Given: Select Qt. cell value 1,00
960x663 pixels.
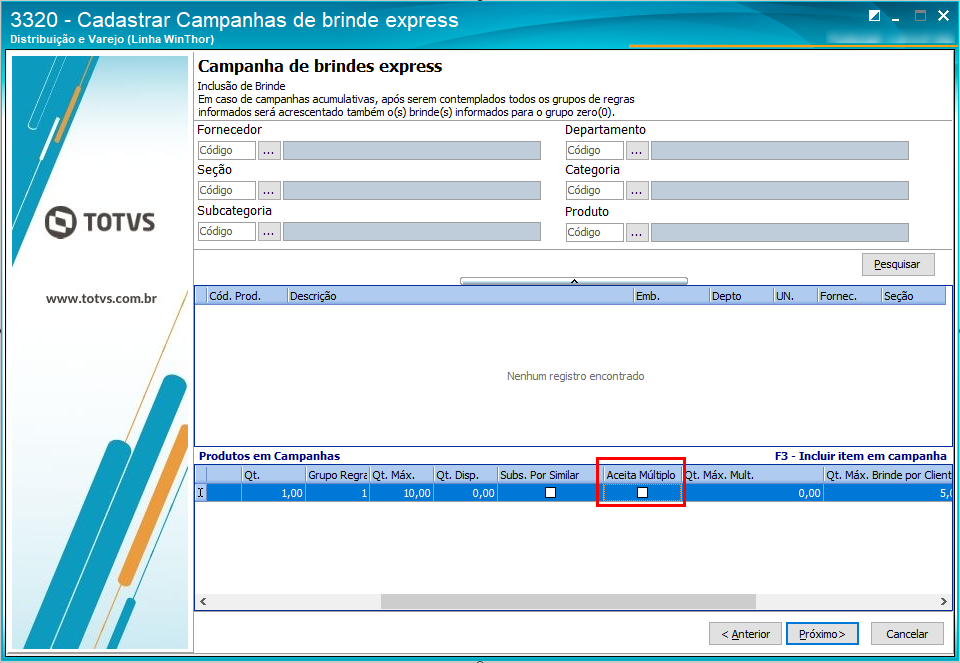Looking at the screenshot, I should pos(274,493).
